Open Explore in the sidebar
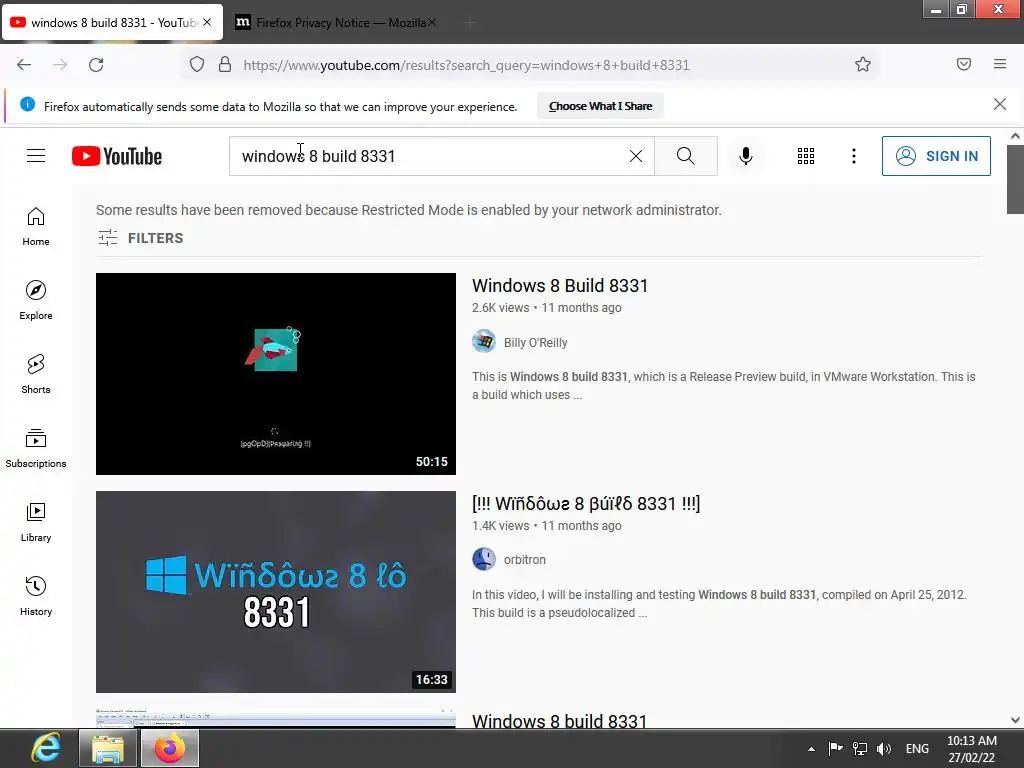Image resolution: width=1024 pixels, height=768 pixels. click(36, 300)
